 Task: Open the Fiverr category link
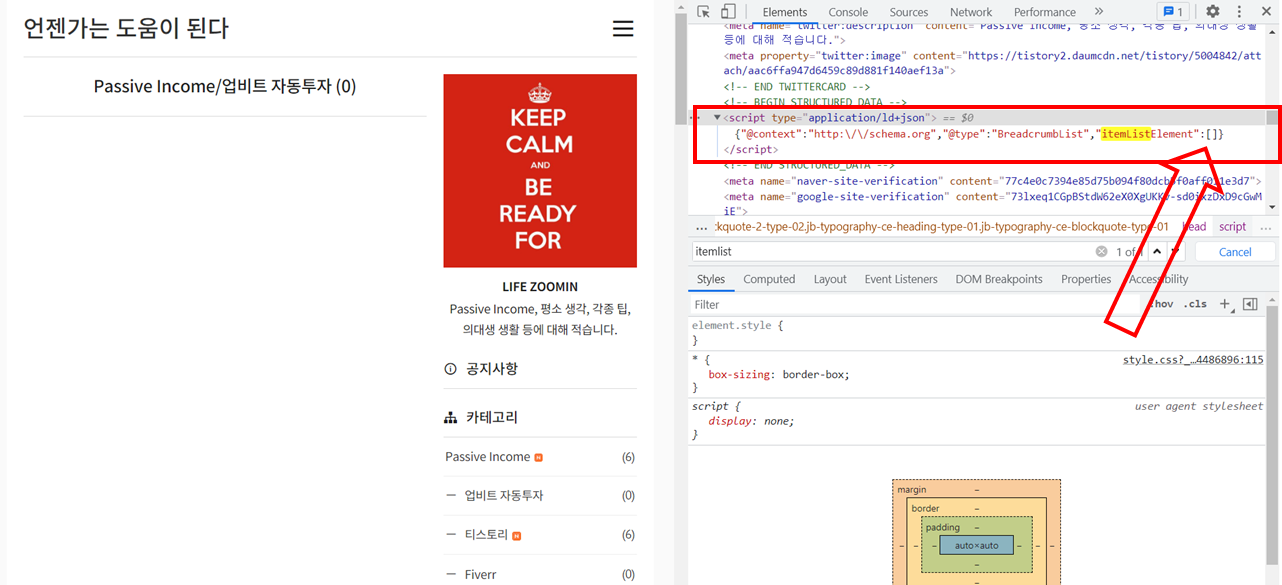click(480, 575)
